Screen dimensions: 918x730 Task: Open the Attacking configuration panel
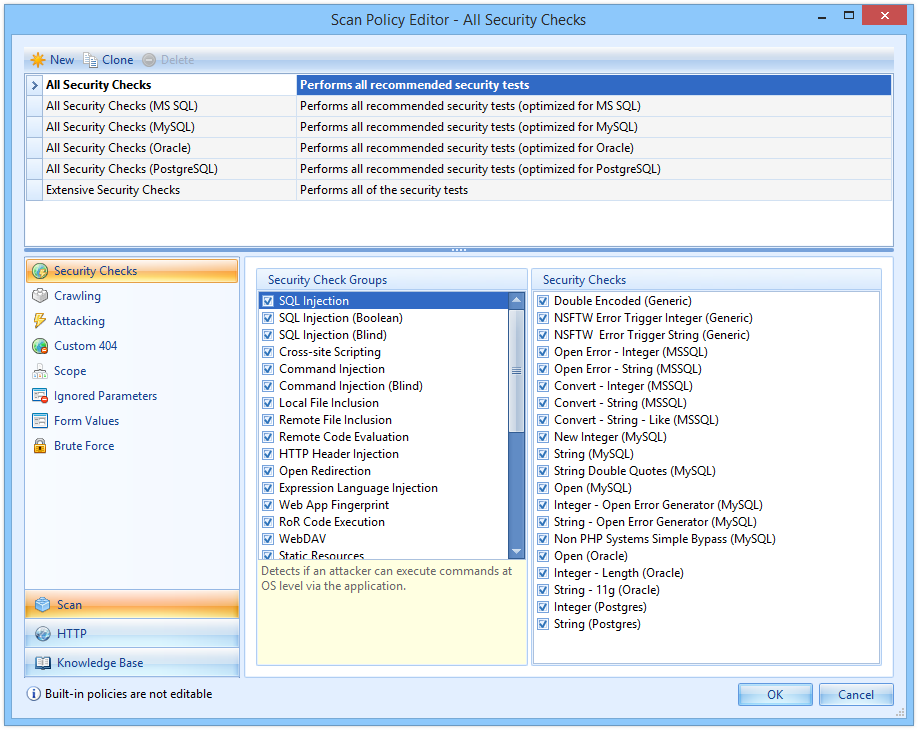39,320
